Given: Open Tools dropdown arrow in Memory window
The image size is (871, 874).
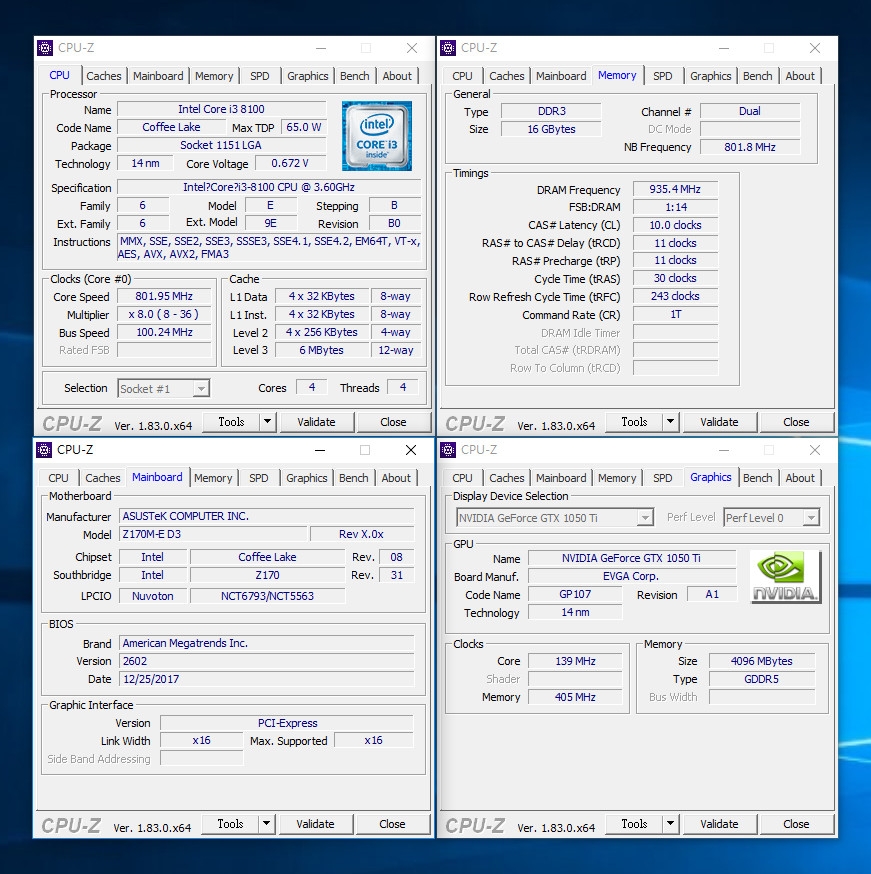Looking at the screenshot, I should [x=670, y=422].
